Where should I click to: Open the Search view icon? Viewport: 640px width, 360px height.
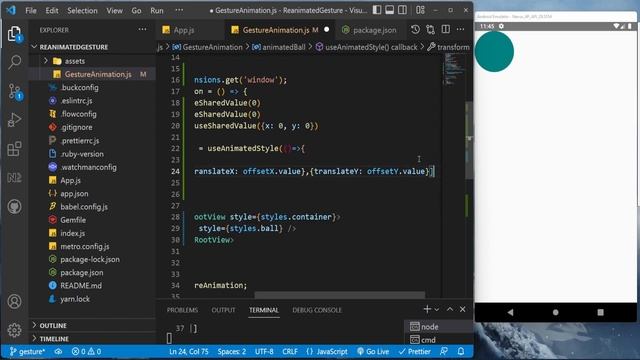pyautogui.click(x=14, y=62)
